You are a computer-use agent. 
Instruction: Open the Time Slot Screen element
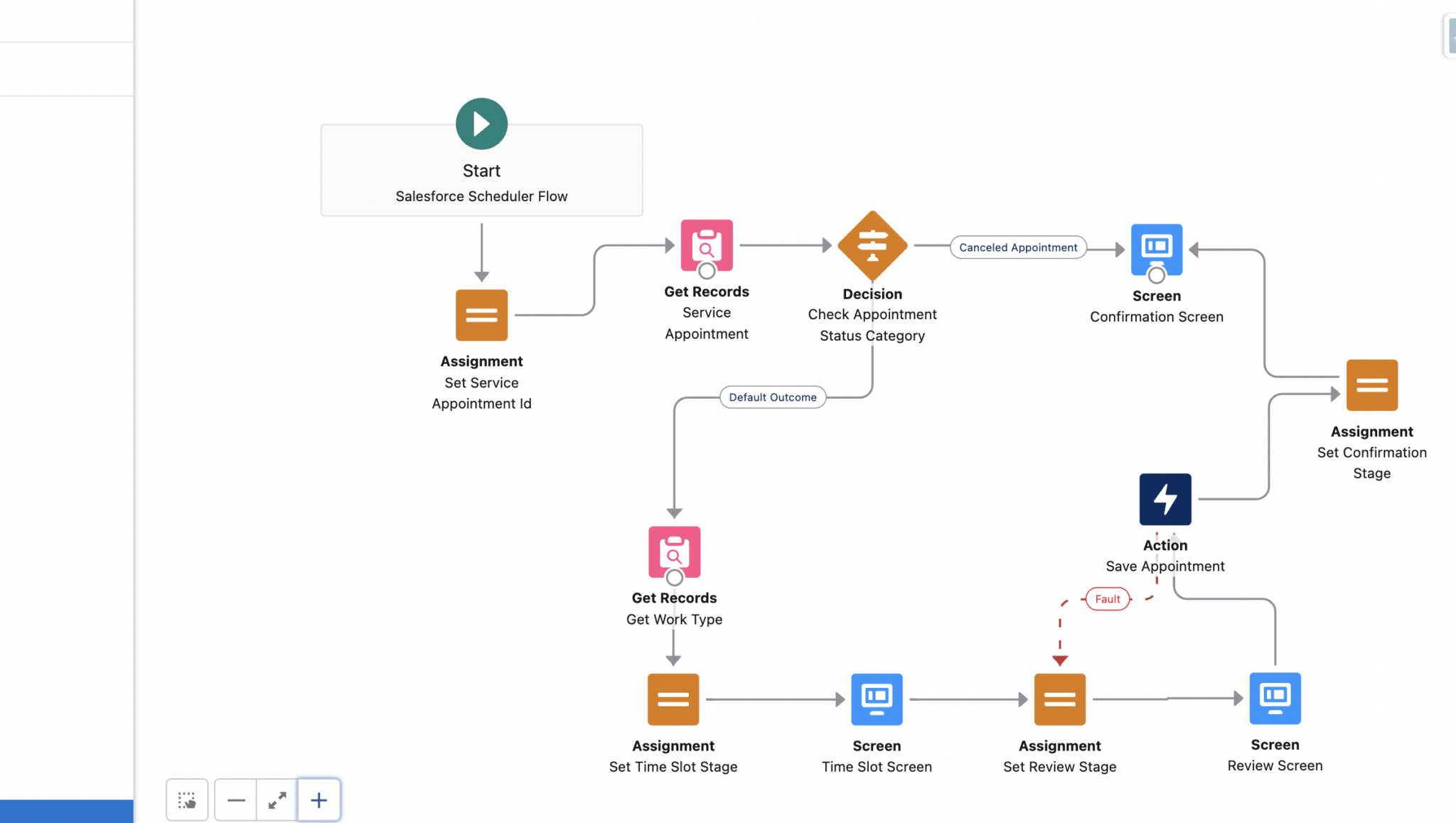point(877,699)
